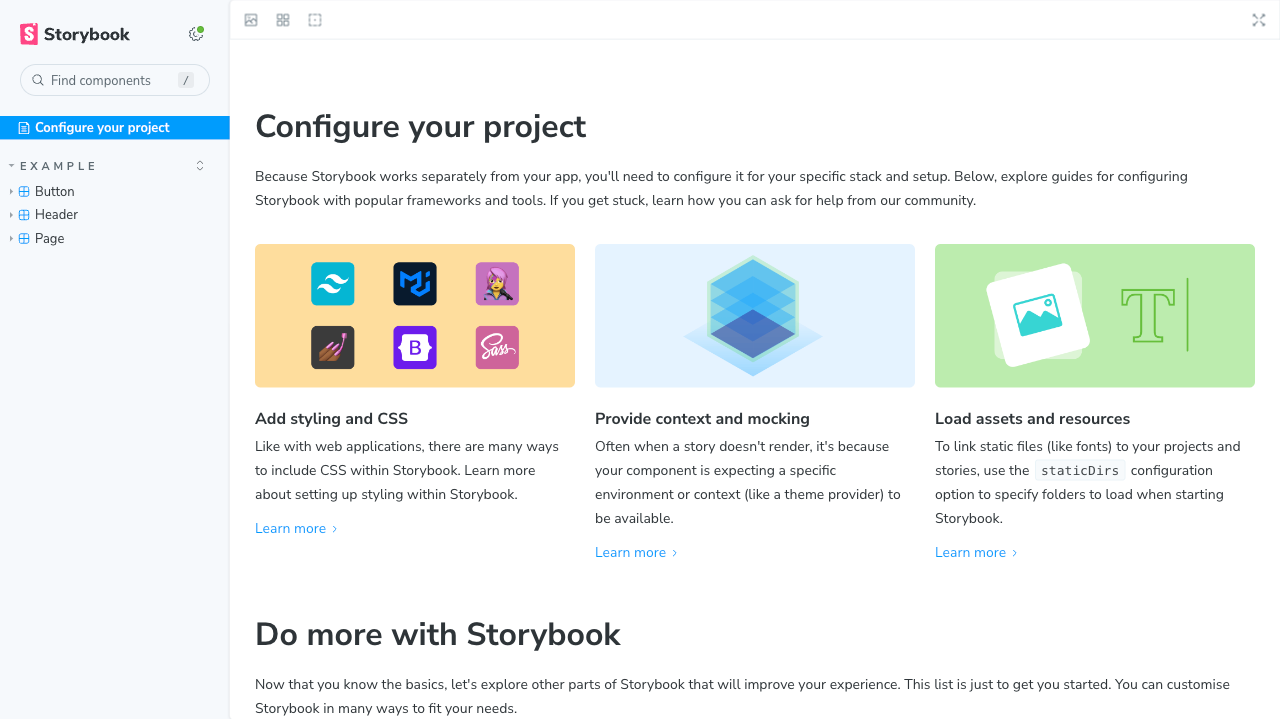Select Configure your project docs page
The image size is (1280, 719).
click(x=102, y=128)
